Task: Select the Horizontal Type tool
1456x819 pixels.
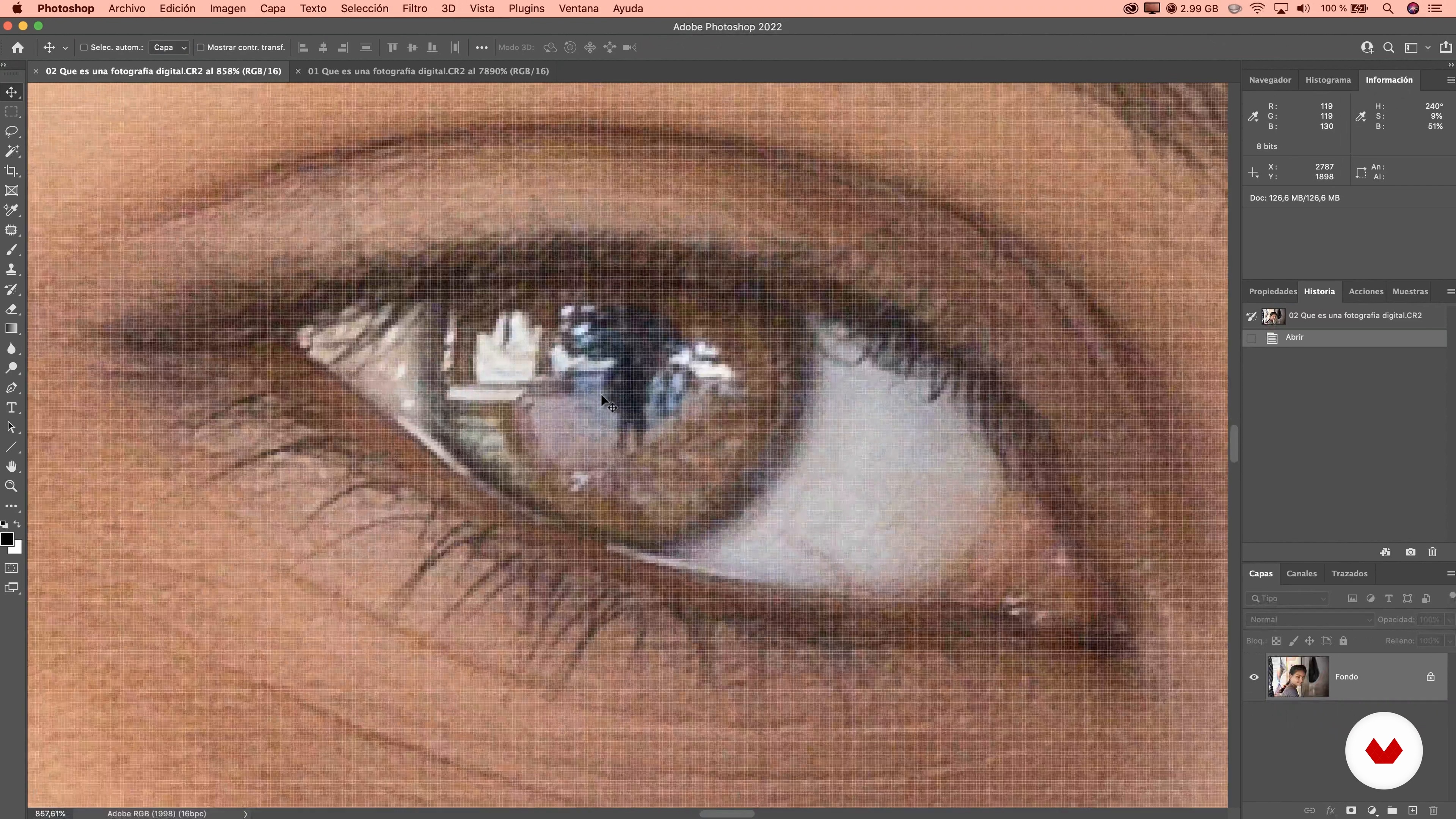Action: (x=11, y=408)
